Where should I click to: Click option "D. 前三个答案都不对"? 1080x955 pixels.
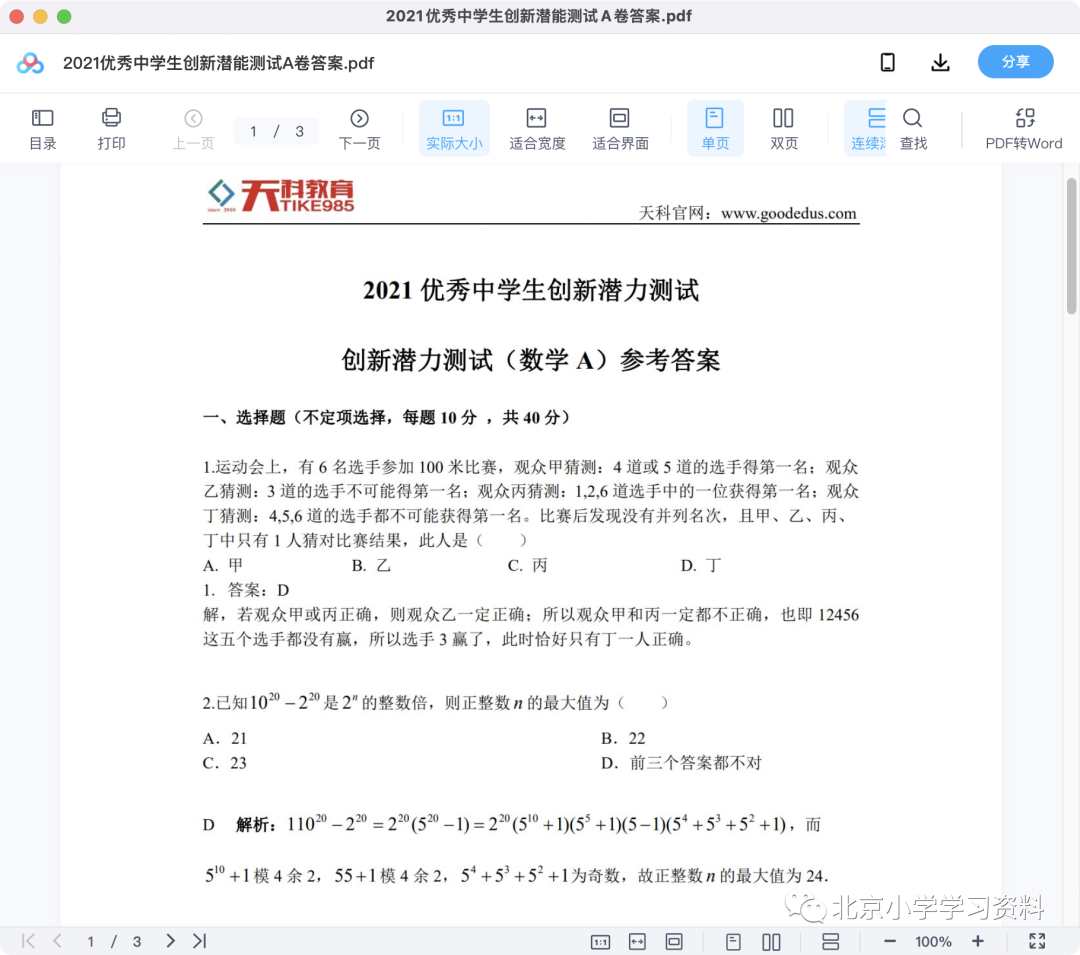tap(681, 763)
